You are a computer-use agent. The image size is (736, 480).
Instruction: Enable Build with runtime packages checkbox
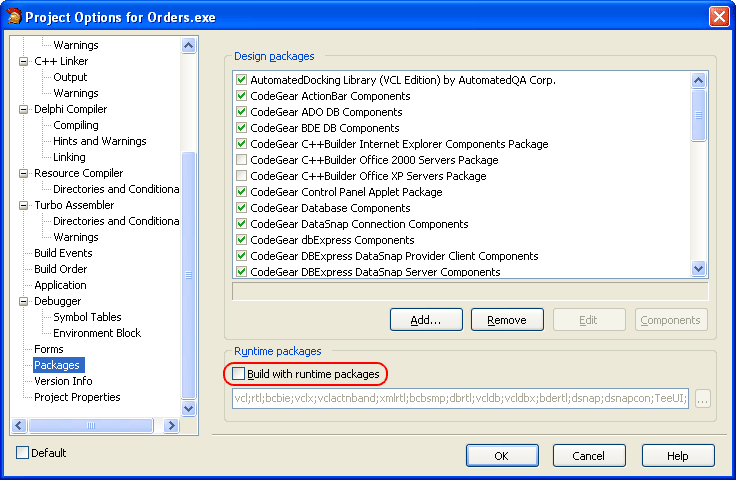[x=239, y=374]
